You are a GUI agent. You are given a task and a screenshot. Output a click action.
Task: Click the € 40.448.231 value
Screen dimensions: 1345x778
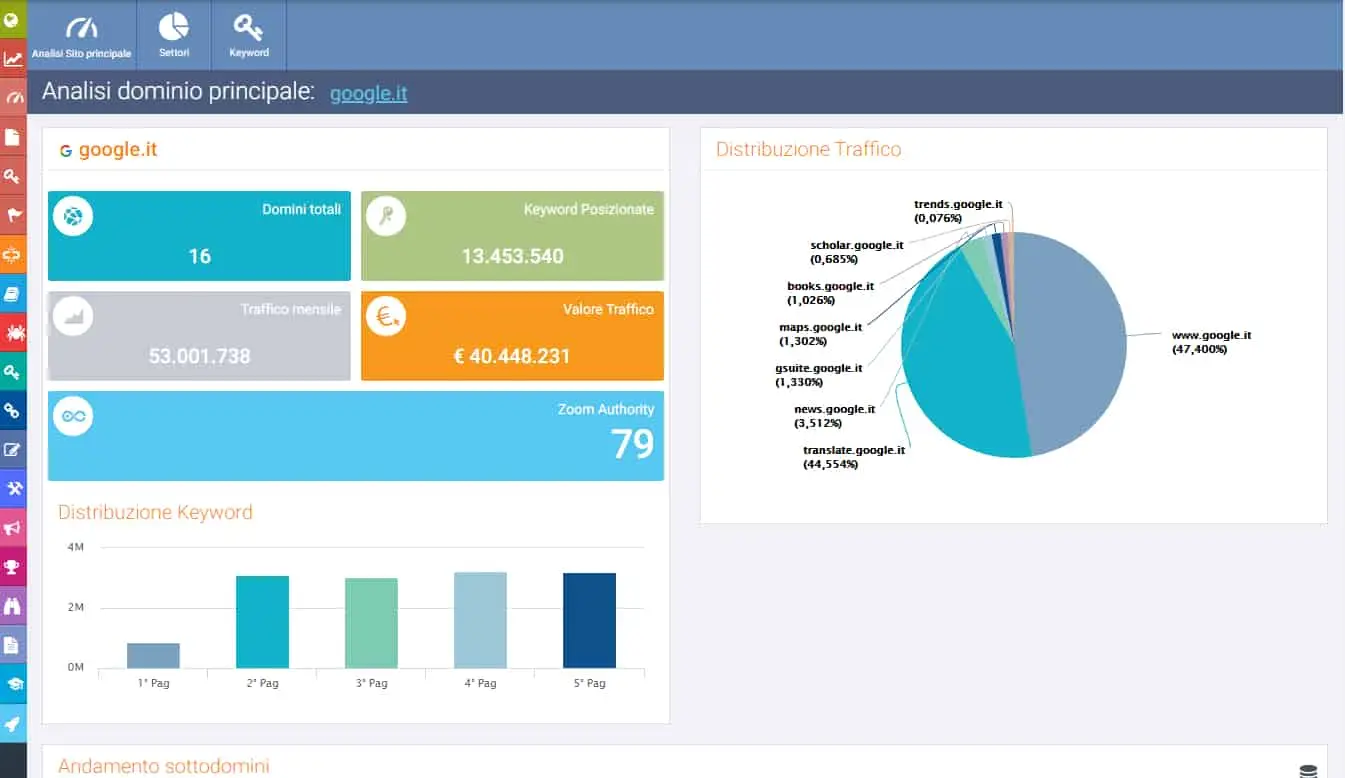(512, 356)
